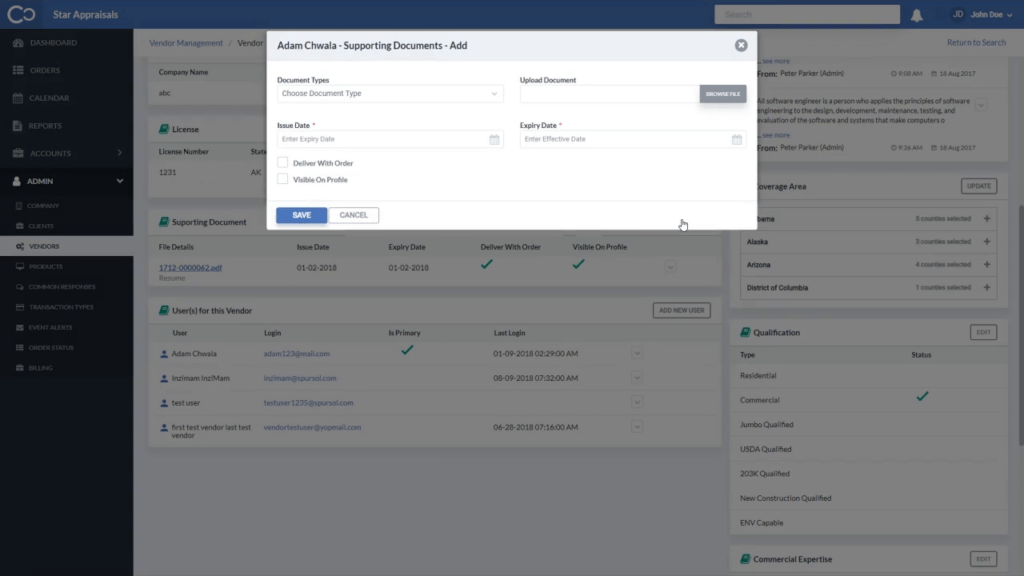
Task: Check the Deliver With Order checkbox
Action: coord(282,162)
